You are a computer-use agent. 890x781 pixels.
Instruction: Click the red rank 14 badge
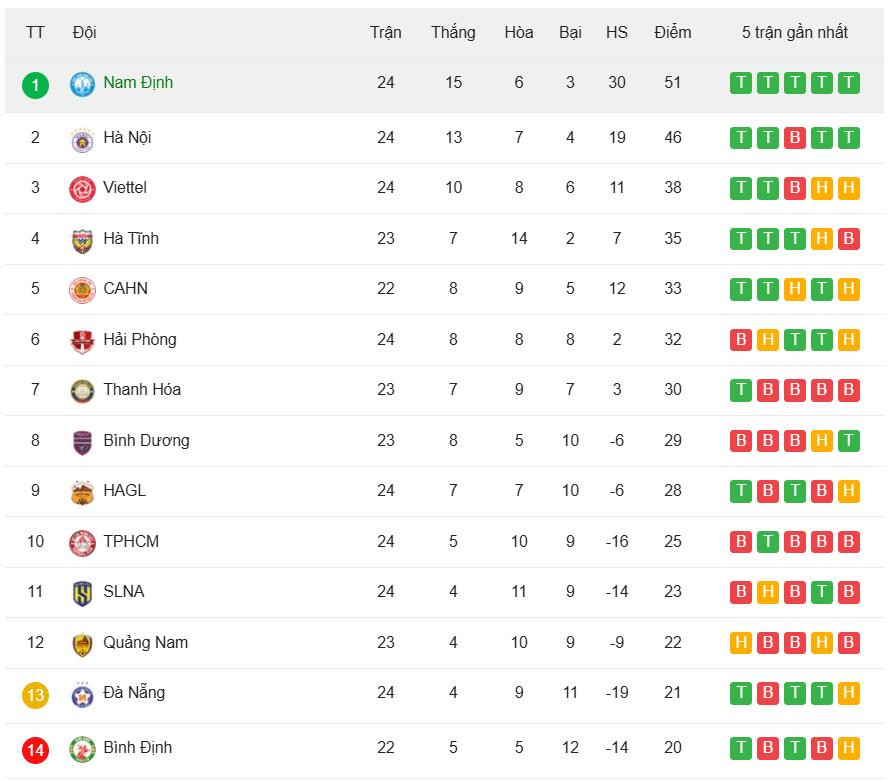pyautogui.click(x=35, y=750)
